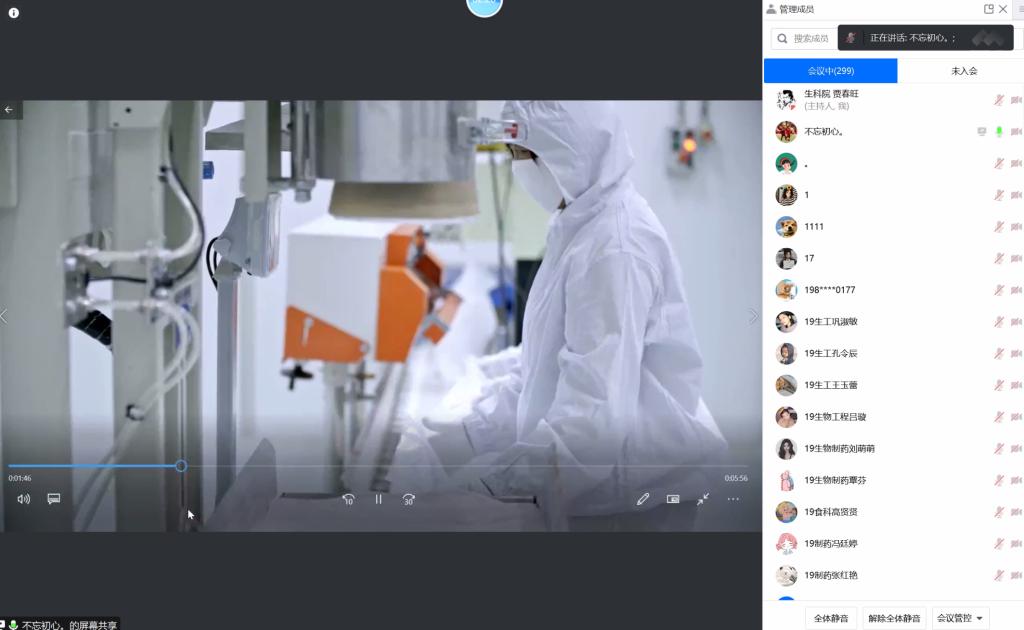Click the pencil edit icon in player
The height and width of the screenshot is (630, 1024).
point(643,499)
